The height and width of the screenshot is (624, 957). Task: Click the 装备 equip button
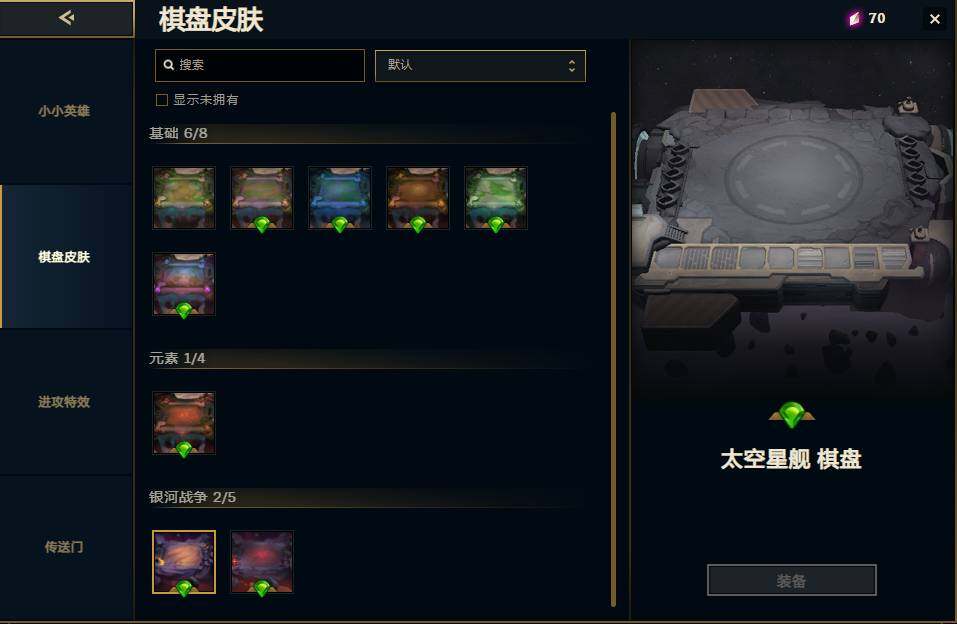click(x=792, y=580)
